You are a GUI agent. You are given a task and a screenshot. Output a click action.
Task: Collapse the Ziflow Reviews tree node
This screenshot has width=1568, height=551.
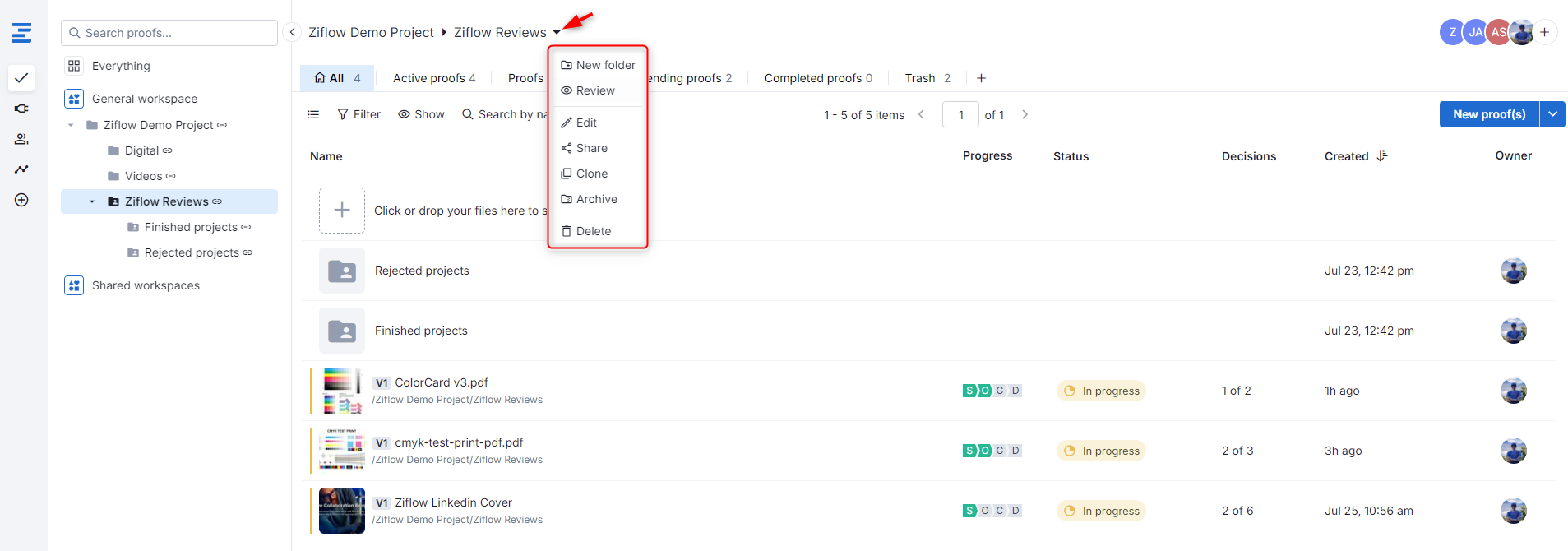(x=92, y=201)
